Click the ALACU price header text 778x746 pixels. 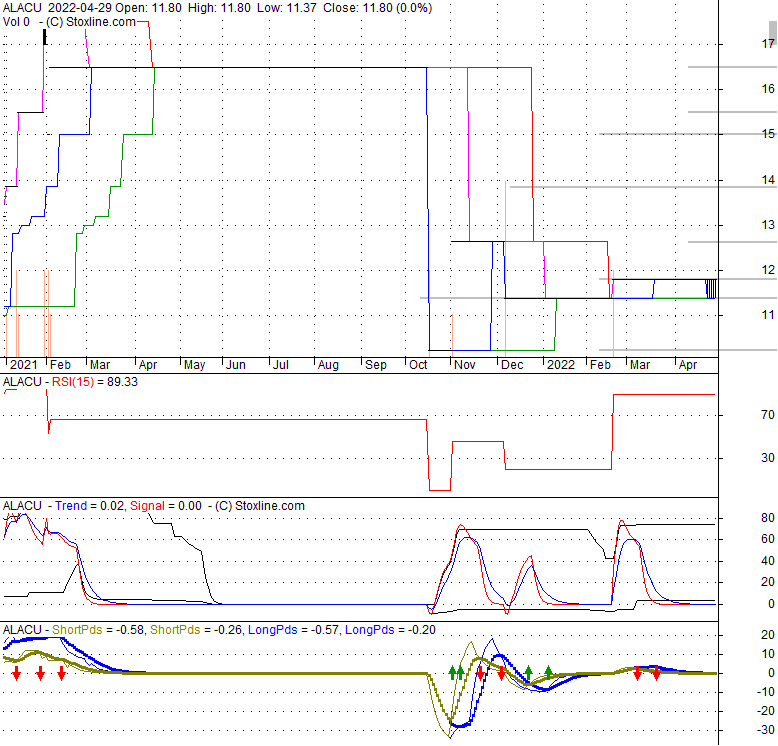pos(217,8)
